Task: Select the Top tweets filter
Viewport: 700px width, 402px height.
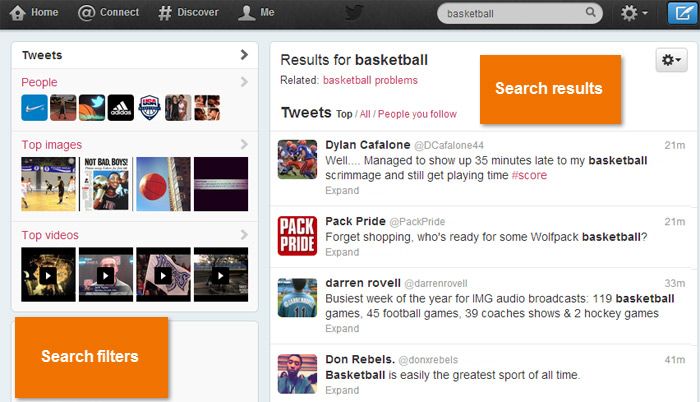Action: pyautogui.click(x=344, y=114)
